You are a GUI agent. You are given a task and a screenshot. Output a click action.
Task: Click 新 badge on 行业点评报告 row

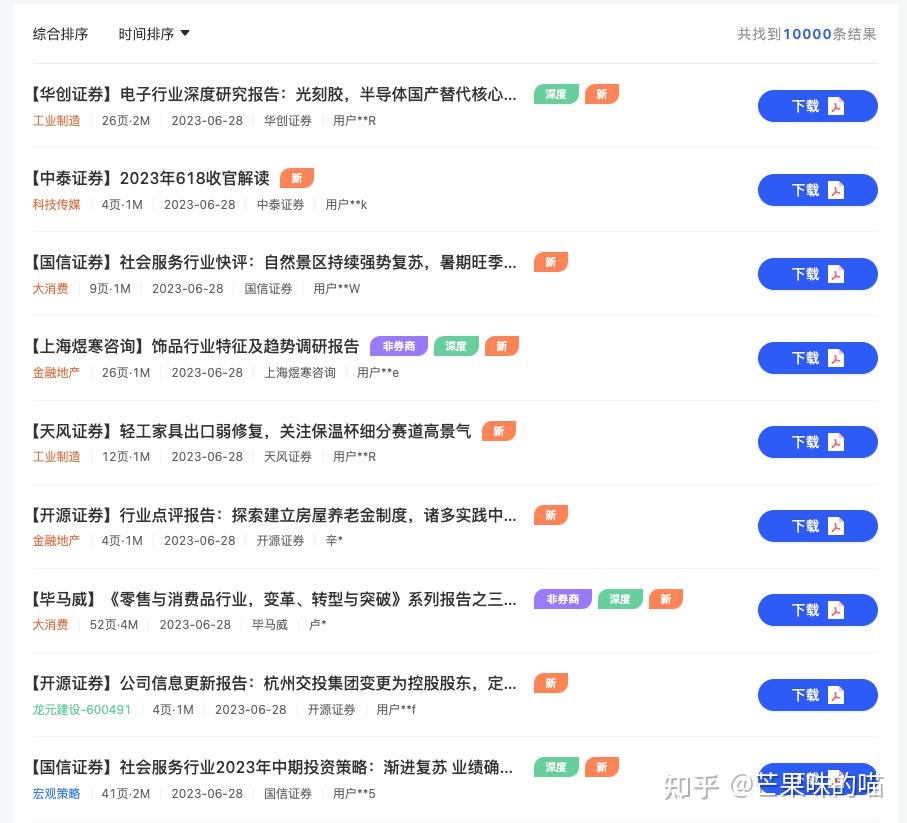click(551, 514)
